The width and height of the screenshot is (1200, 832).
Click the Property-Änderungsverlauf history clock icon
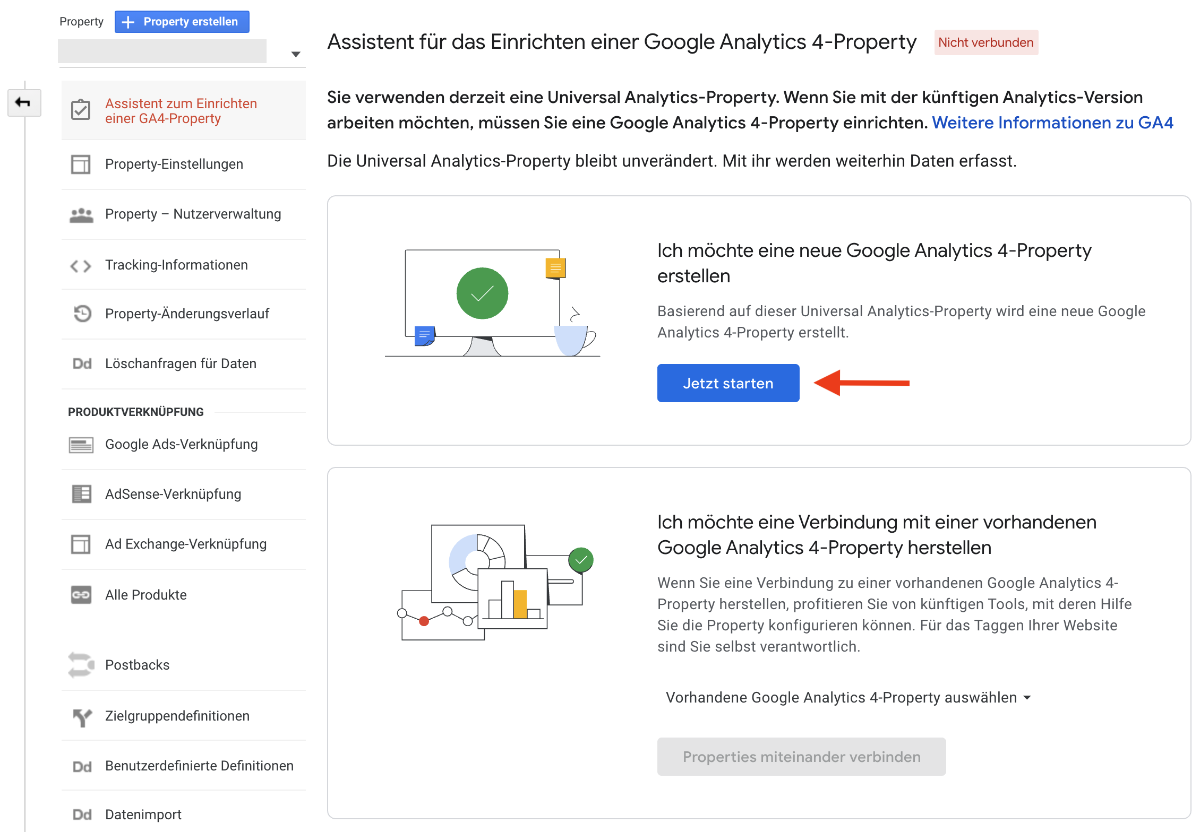[x=82, y=314]
